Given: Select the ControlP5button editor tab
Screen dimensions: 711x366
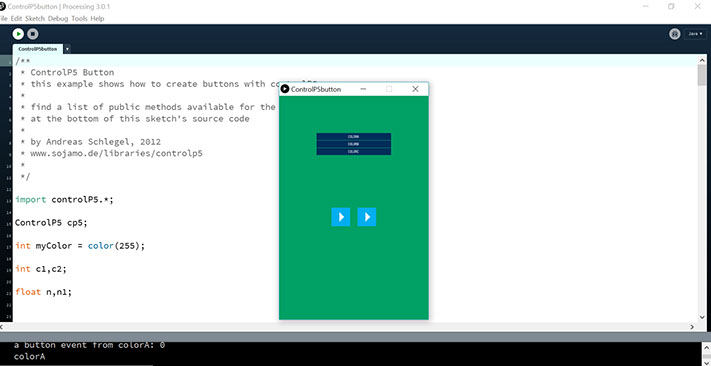Looking at the screenshot, I should tap(38, 49).
